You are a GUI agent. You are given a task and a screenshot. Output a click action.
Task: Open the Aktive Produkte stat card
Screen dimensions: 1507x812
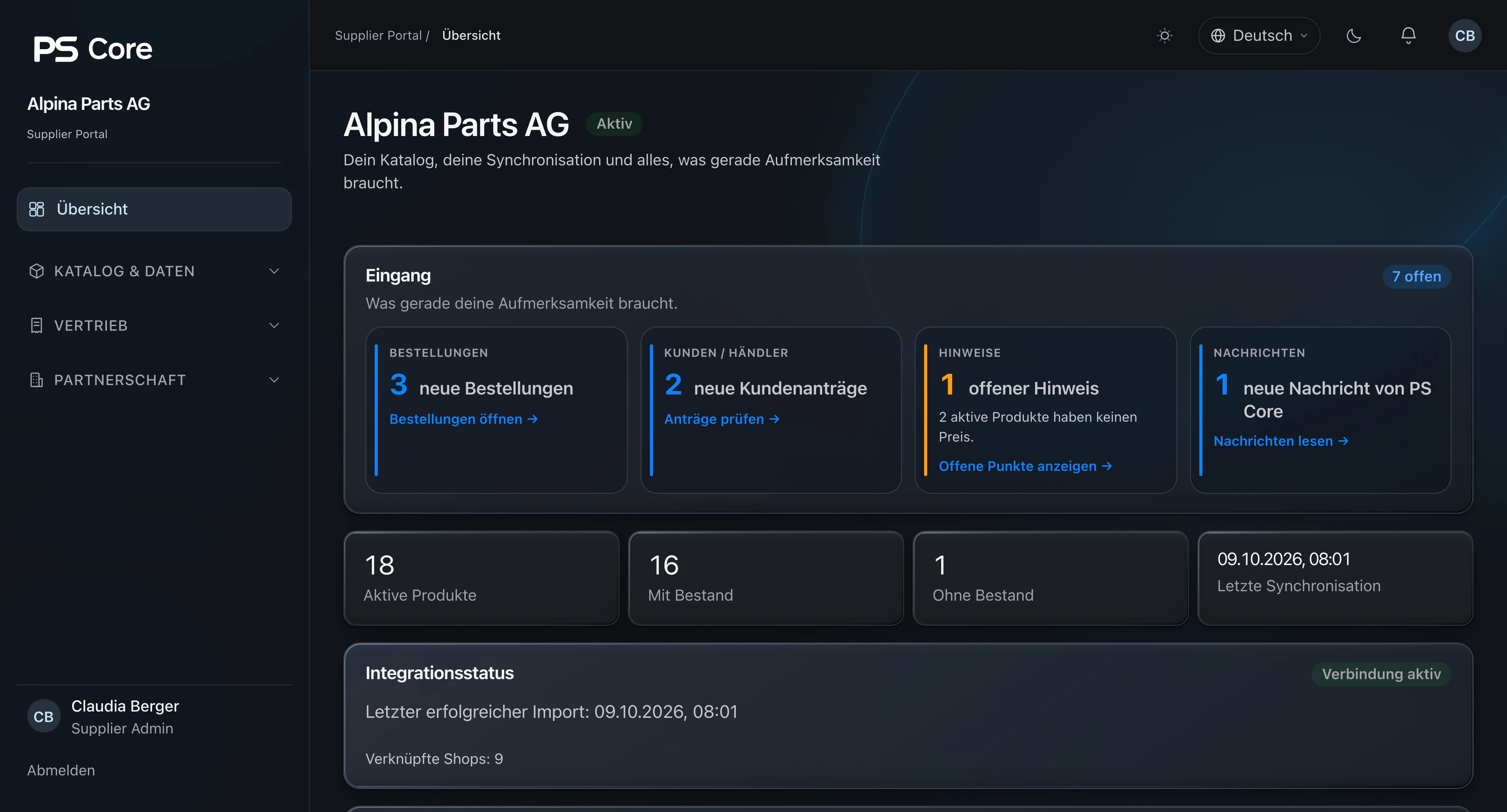(481, 578)
